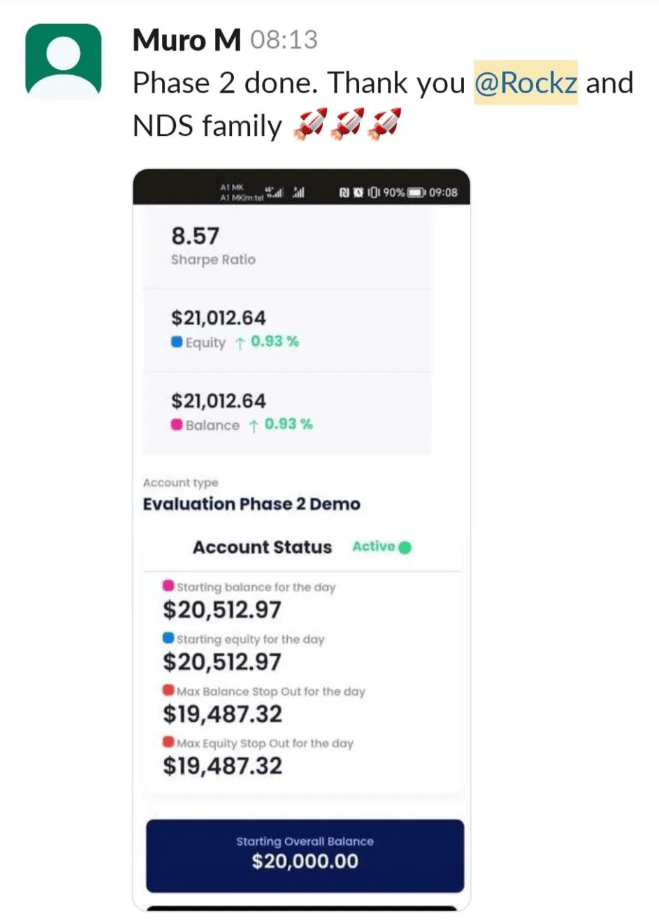Click the battery icon in phone status bar
The image size is (659, 924).
[417, 192]
